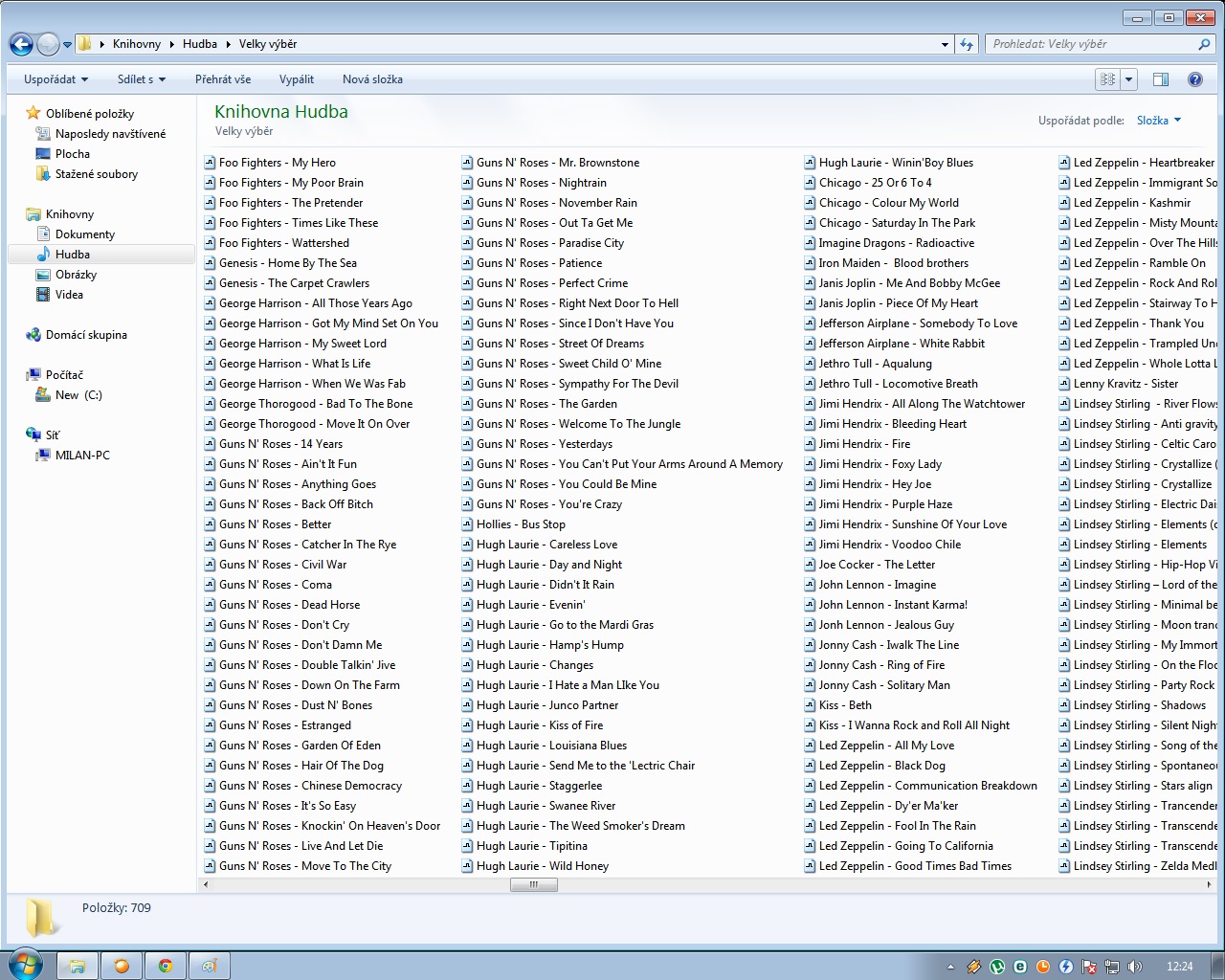Image resolution: width=1225 pixels, height=980 pixels.
Task: Open the view options dropdown arrow
Action: 1129,79
